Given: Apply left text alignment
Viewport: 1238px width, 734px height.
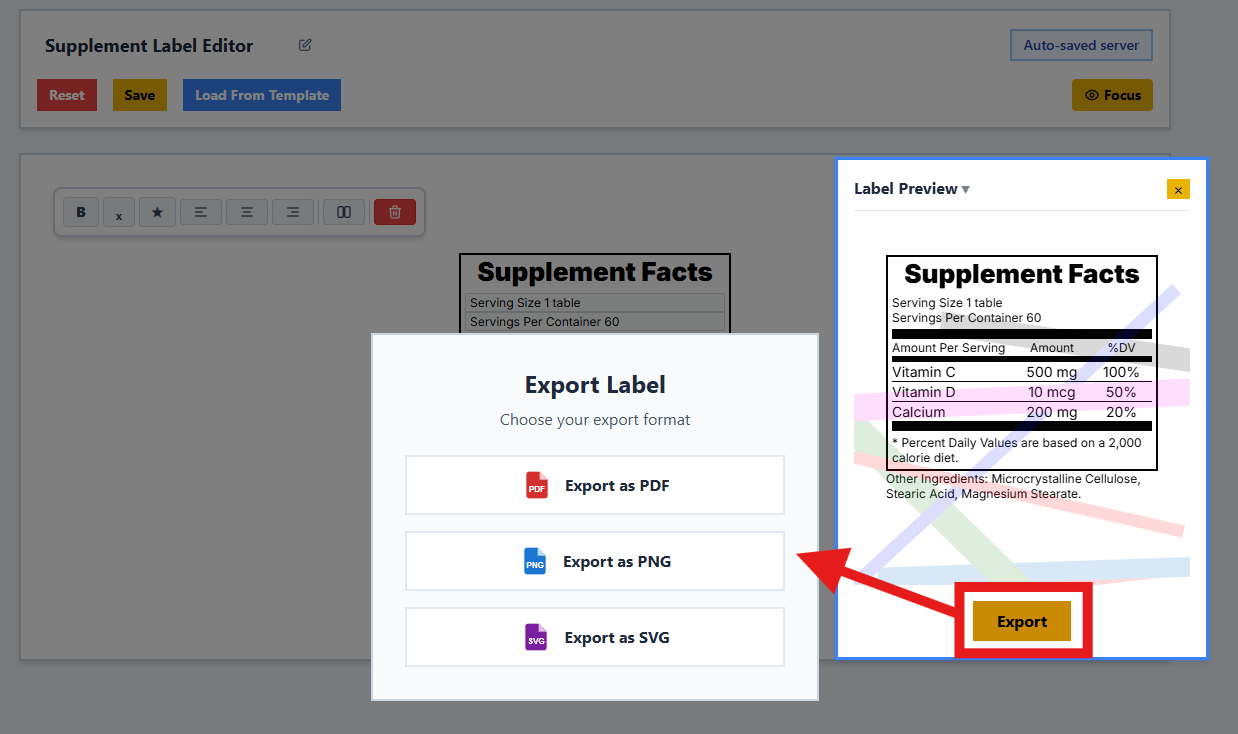Looking at the screenshot, I should [200, 211].
